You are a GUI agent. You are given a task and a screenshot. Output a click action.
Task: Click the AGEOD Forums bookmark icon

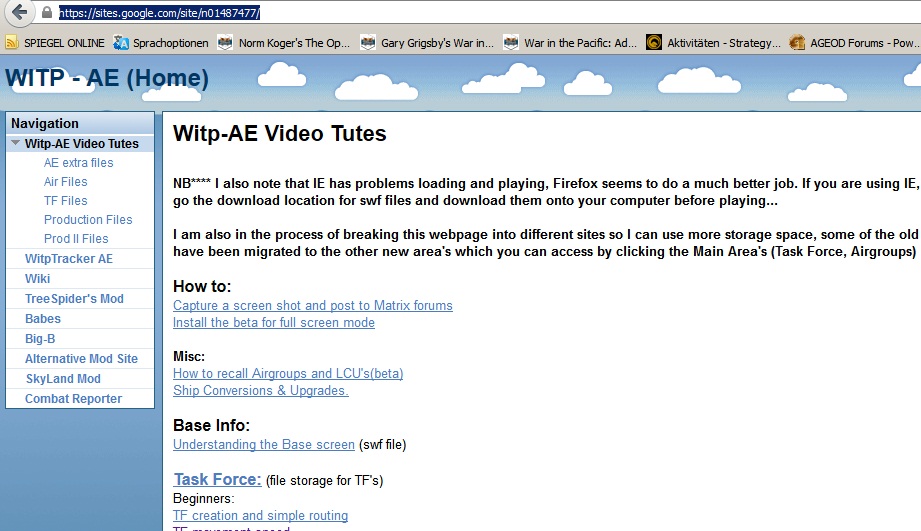click(797, 43)
